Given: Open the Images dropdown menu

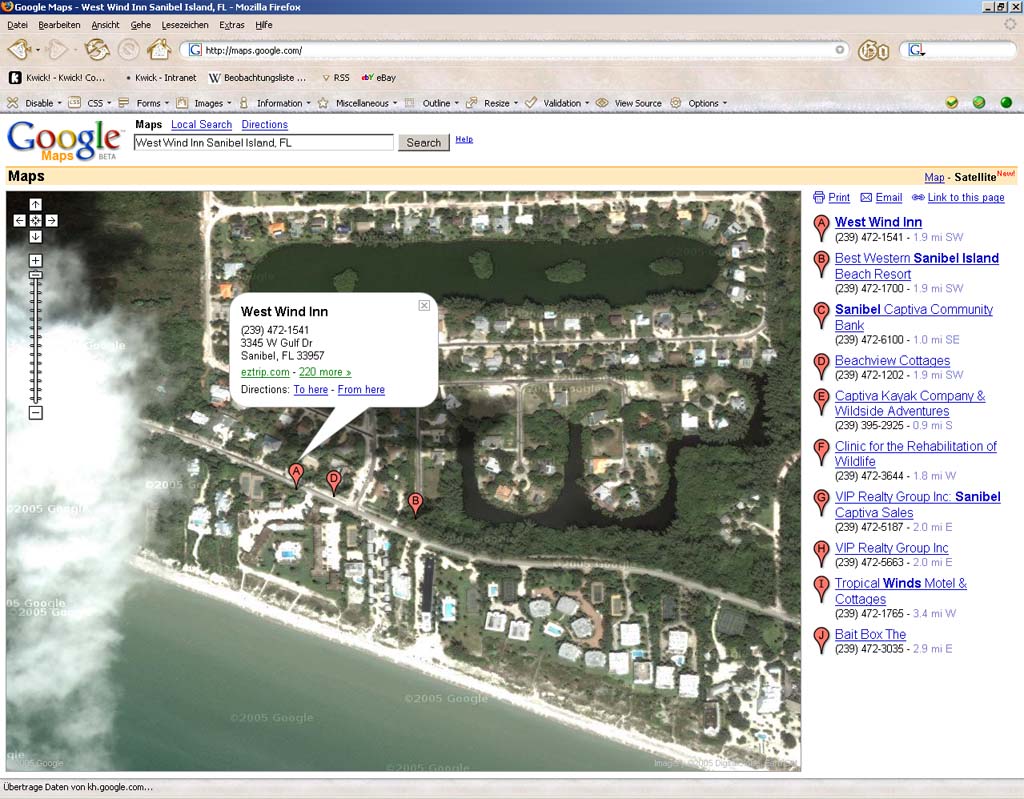Looking at the screenshot, I should click(x=204, y=103).
